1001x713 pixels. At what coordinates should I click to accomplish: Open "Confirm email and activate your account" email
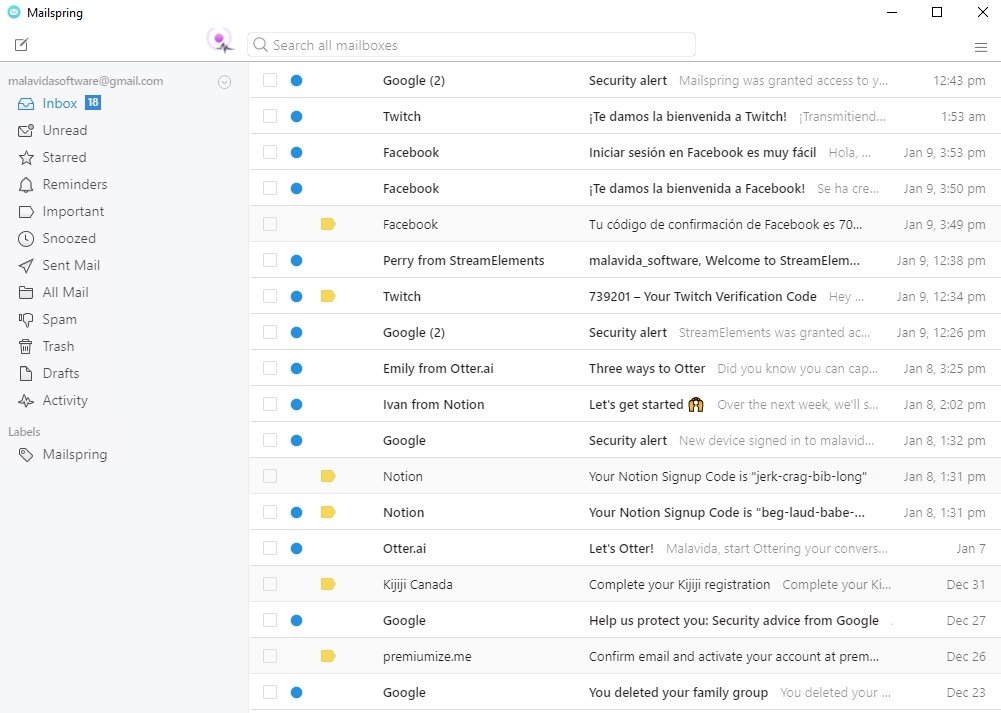[x=734, y=656]
